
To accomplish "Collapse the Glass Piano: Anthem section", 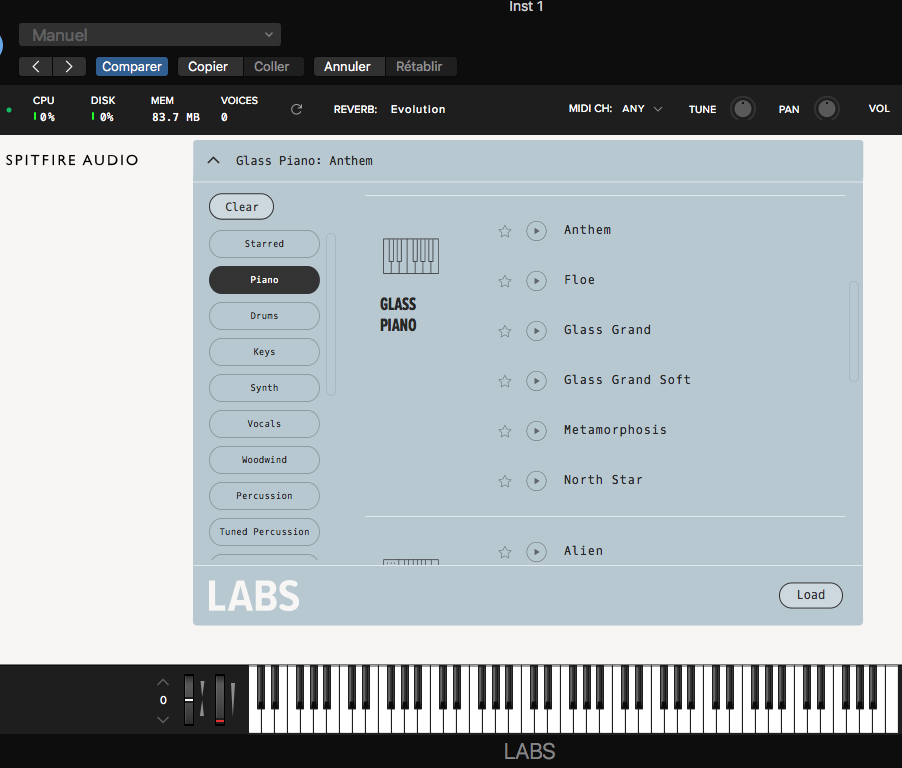I will coord(213,160).
